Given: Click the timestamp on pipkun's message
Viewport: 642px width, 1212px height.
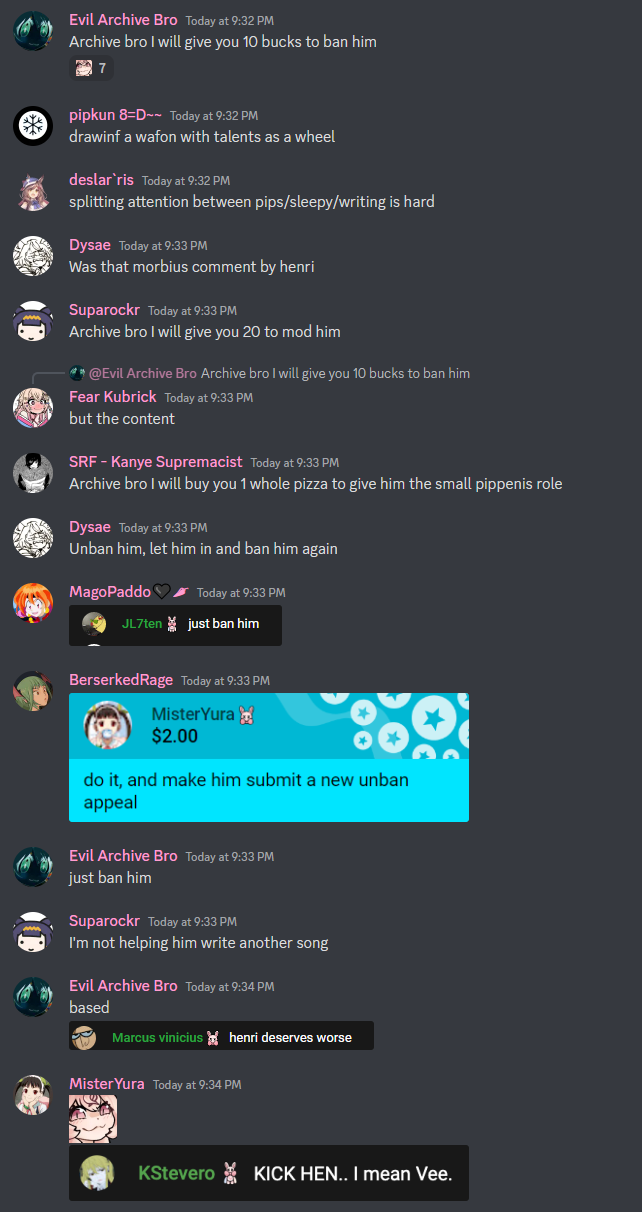Looking at the screenshot, I should click(x=214, y=116).
